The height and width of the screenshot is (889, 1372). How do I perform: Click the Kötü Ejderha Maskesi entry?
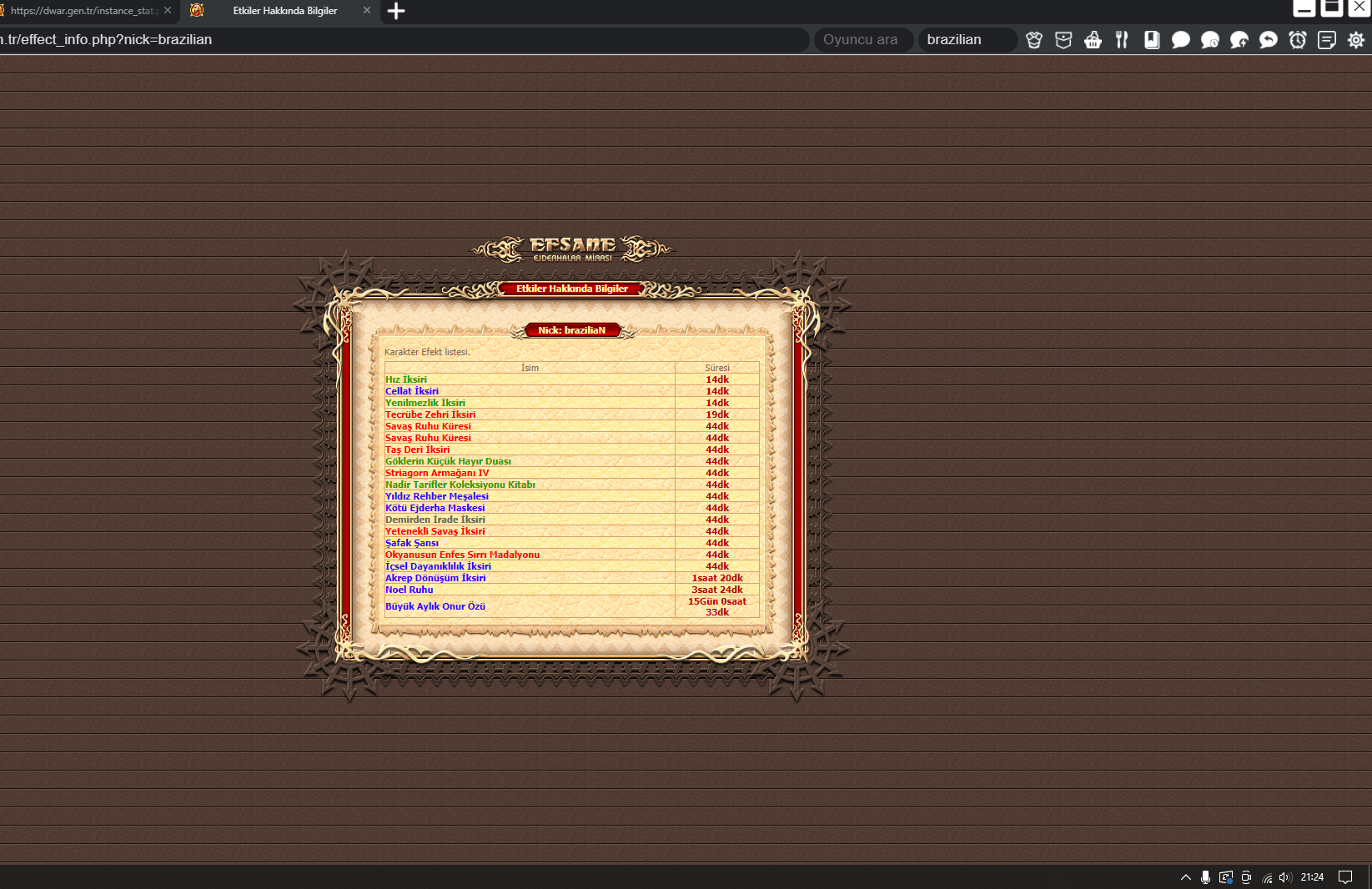point(435,508)
